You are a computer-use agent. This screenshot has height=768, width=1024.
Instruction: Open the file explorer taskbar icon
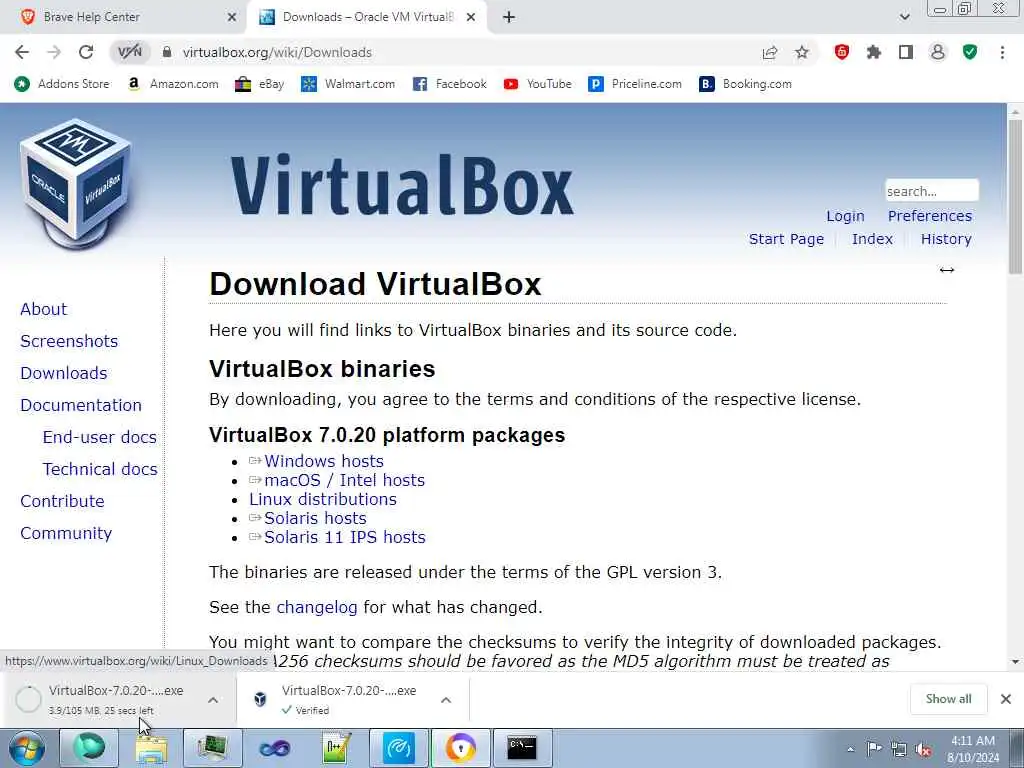[x=151, y=748]
